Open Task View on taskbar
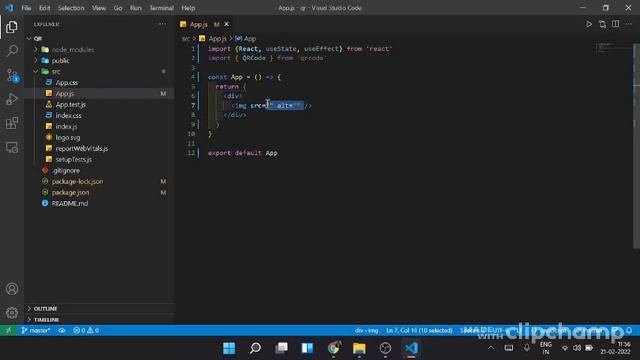640x360 pixels. 281,348
